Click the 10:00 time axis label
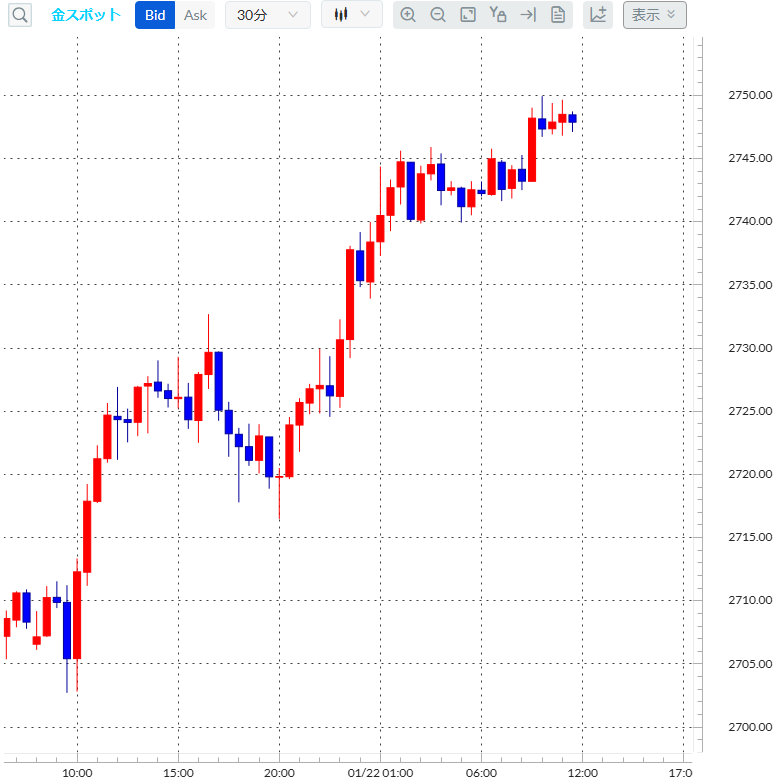The height and width of the screenshot is (782, 781). pos(77,773)
